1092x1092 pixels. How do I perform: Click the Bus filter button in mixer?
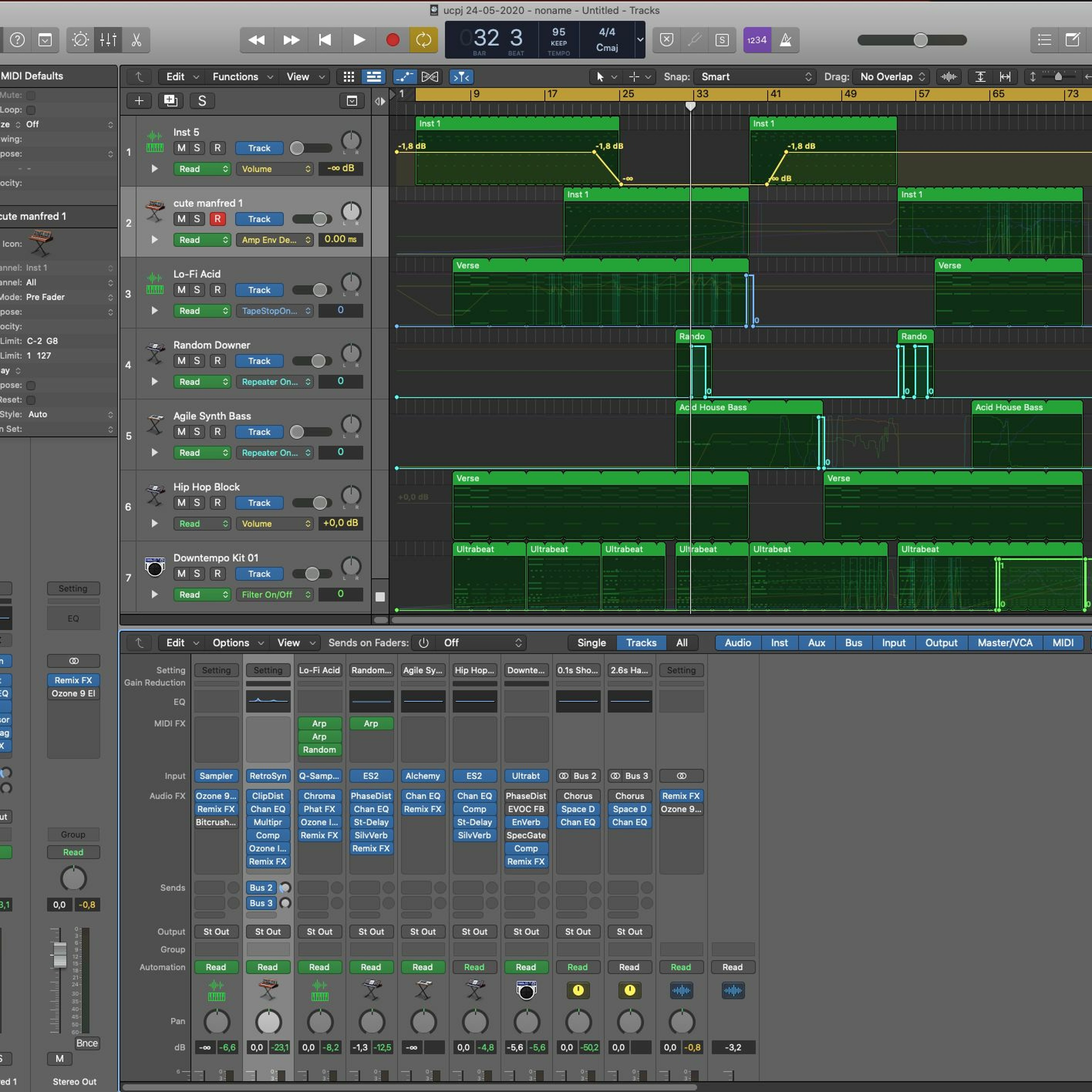[x=853, y=643]
